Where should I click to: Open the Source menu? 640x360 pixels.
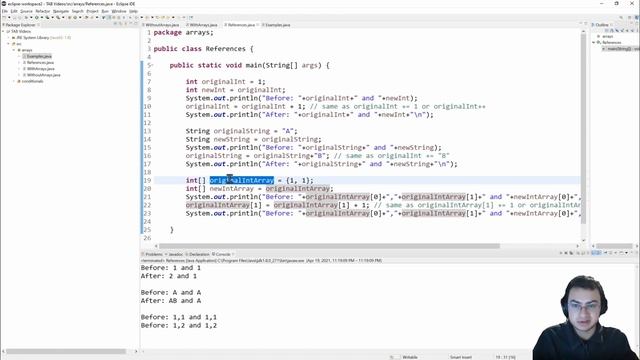click(26, 11)
